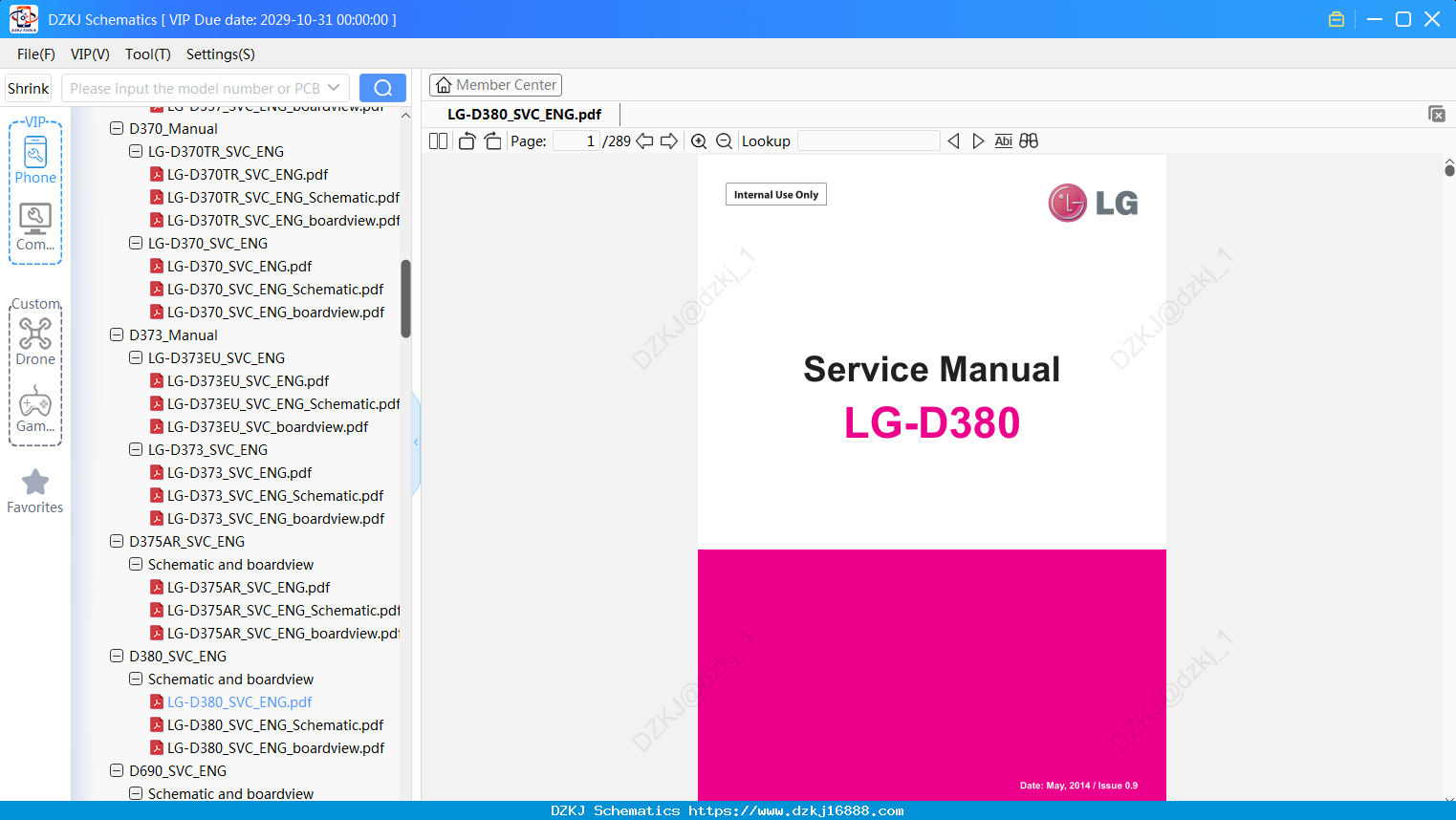Collapse Schematic and boardview under D380
Screen dimensions: 1456x820
(136, 679)
